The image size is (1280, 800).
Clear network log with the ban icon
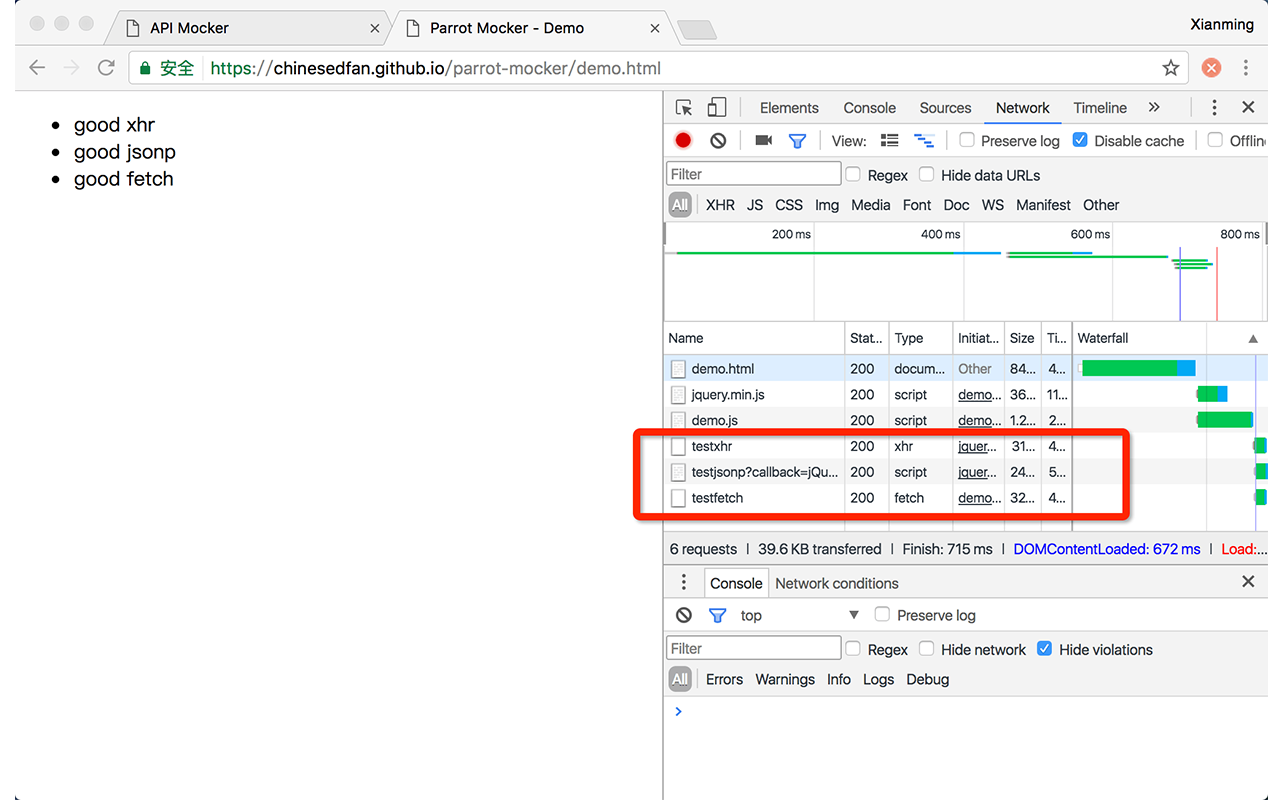(718, 141)
